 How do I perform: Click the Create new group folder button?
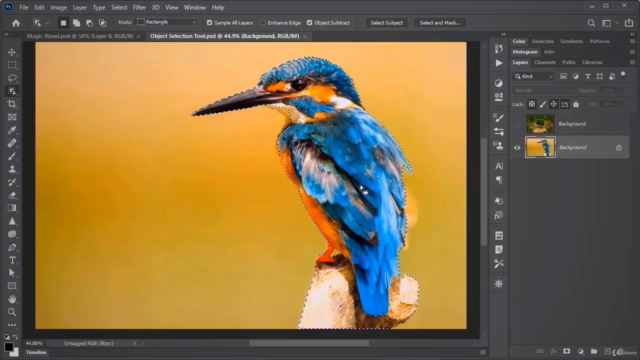[x=594, y=351]
